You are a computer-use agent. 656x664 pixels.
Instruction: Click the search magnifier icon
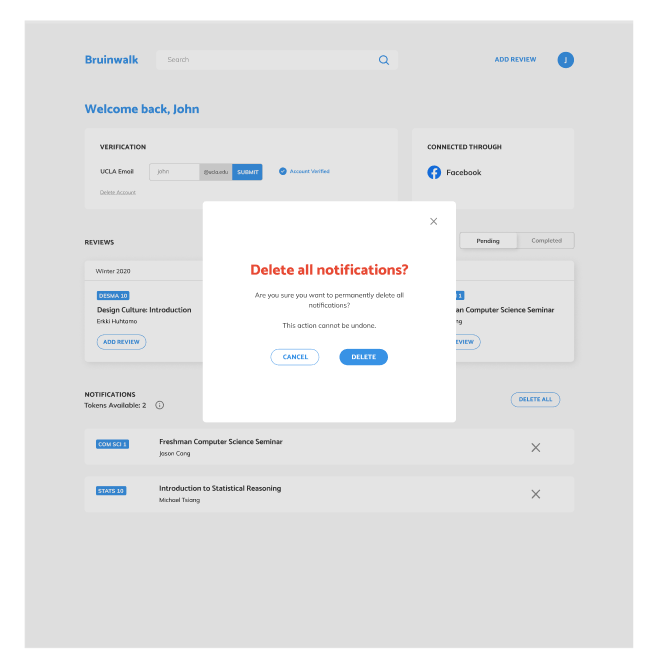[x=383, y=60]
